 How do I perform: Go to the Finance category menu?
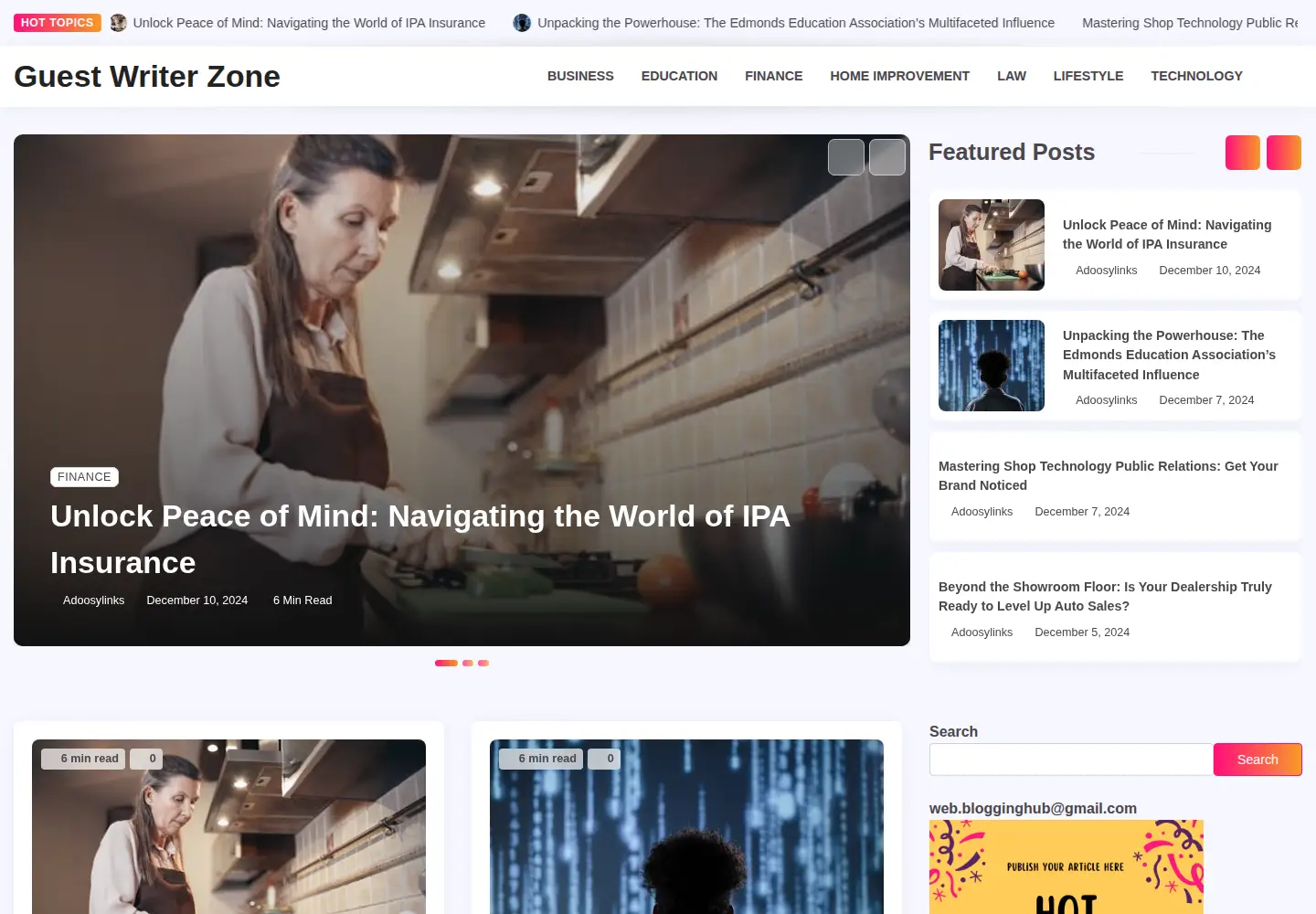[x=773, y=76]
